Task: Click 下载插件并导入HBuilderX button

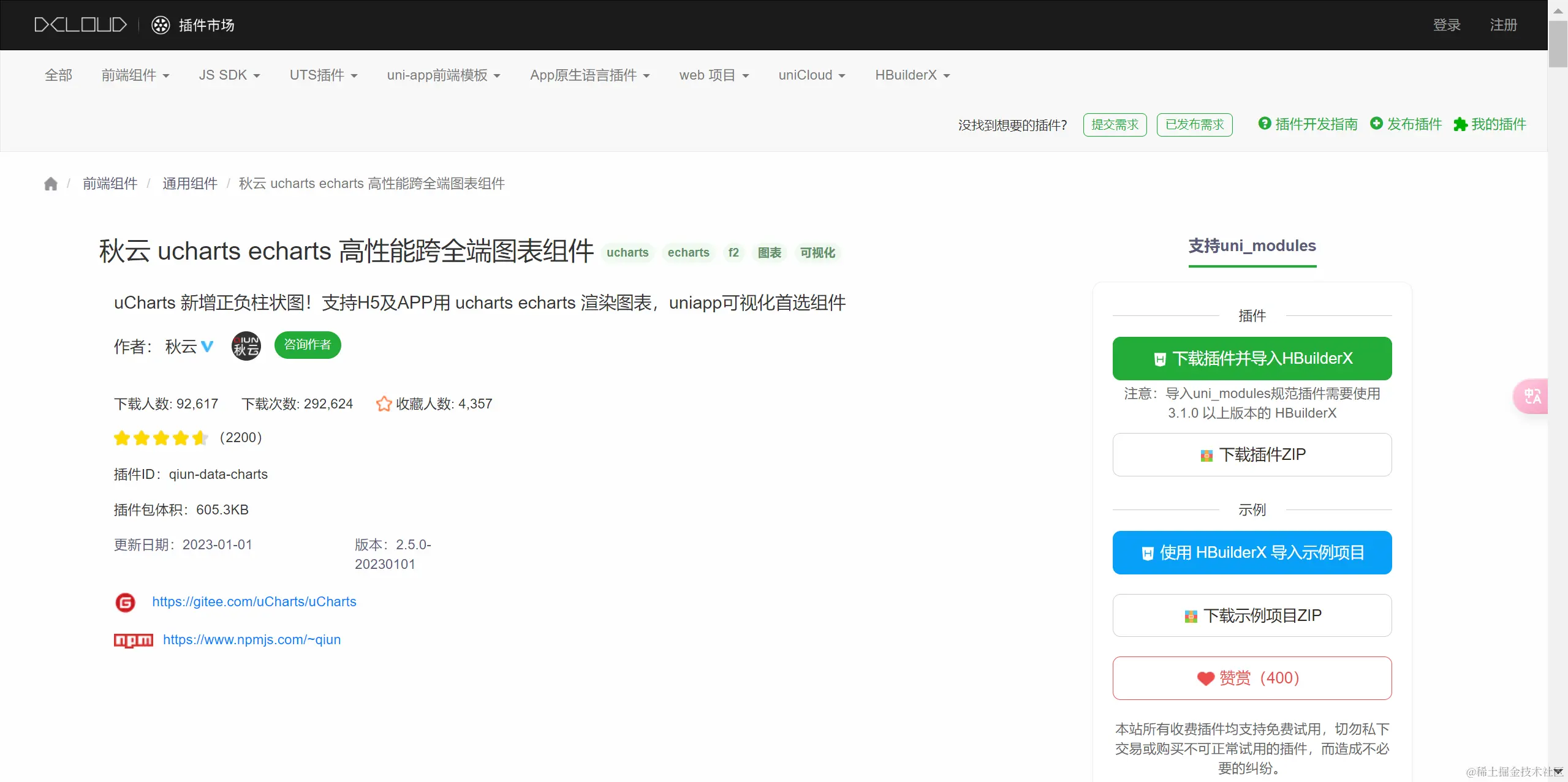Action: (x=1252, y=358)
